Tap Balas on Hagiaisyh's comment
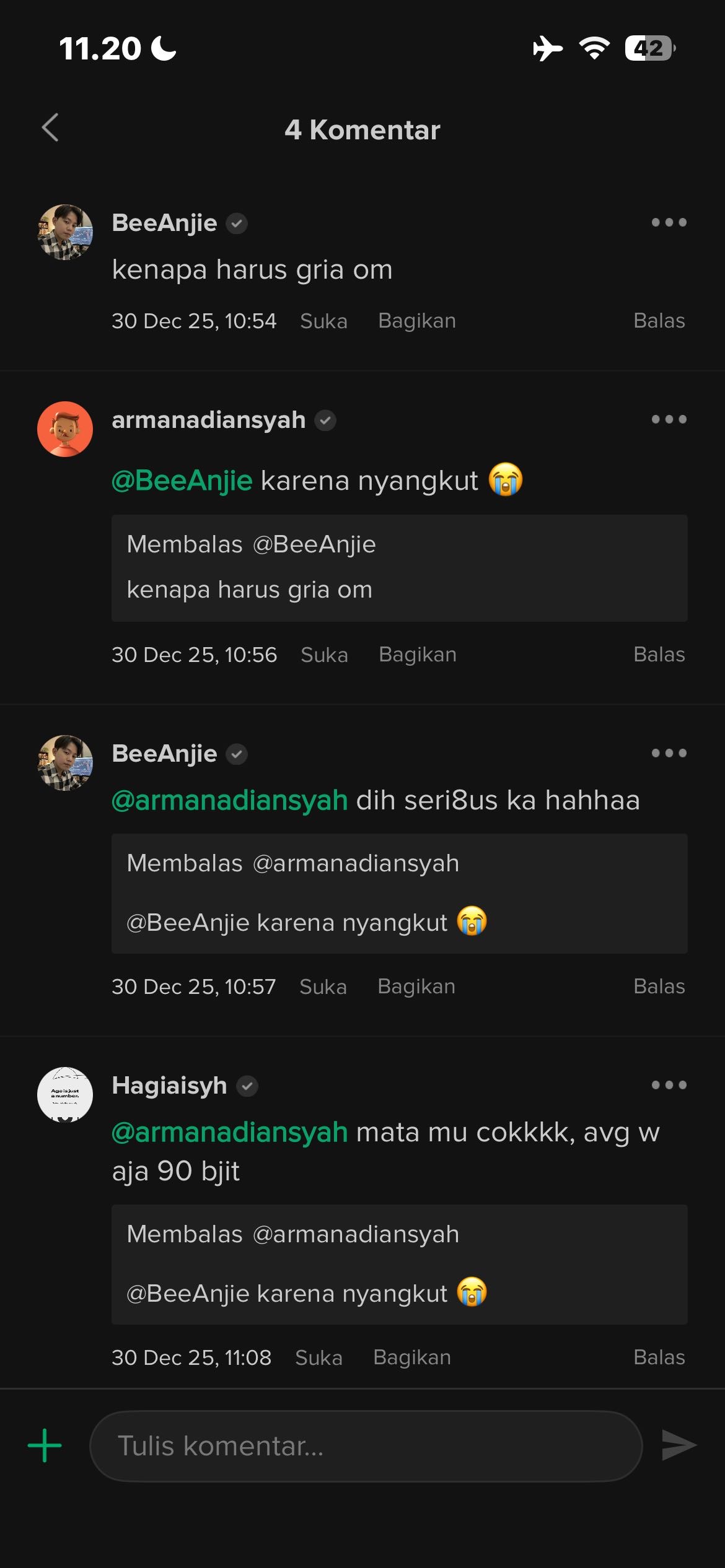This screenshot has height=1568, width=725. (659, 1357)
